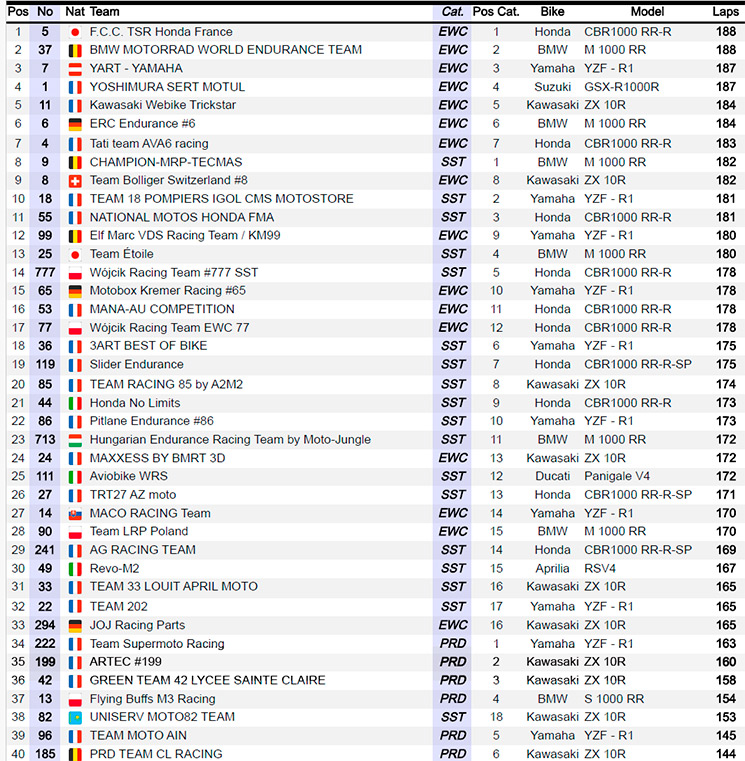Click the Suzuki bike cell

tap(552, 87)
